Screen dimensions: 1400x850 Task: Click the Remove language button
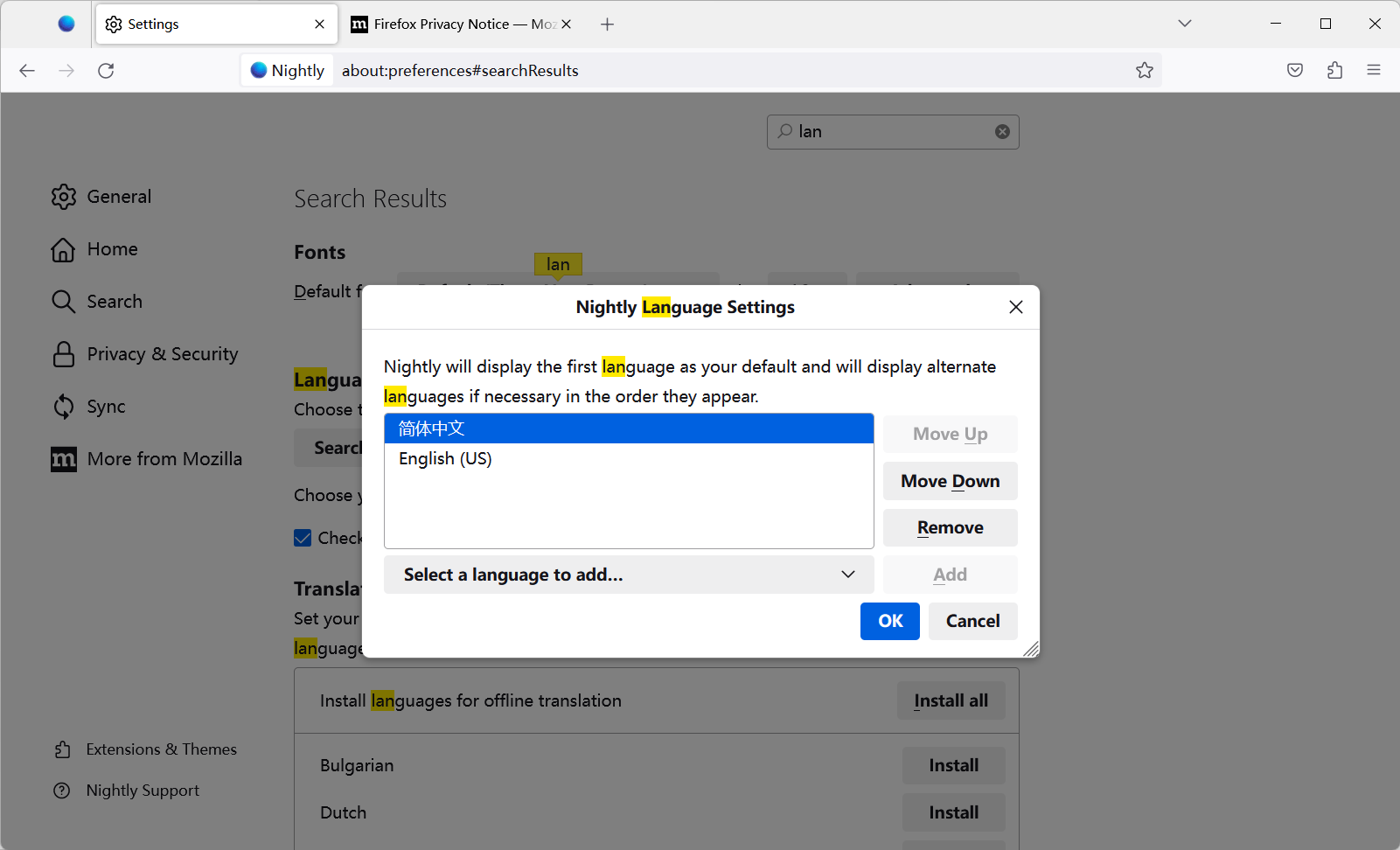tap(951, 528)
